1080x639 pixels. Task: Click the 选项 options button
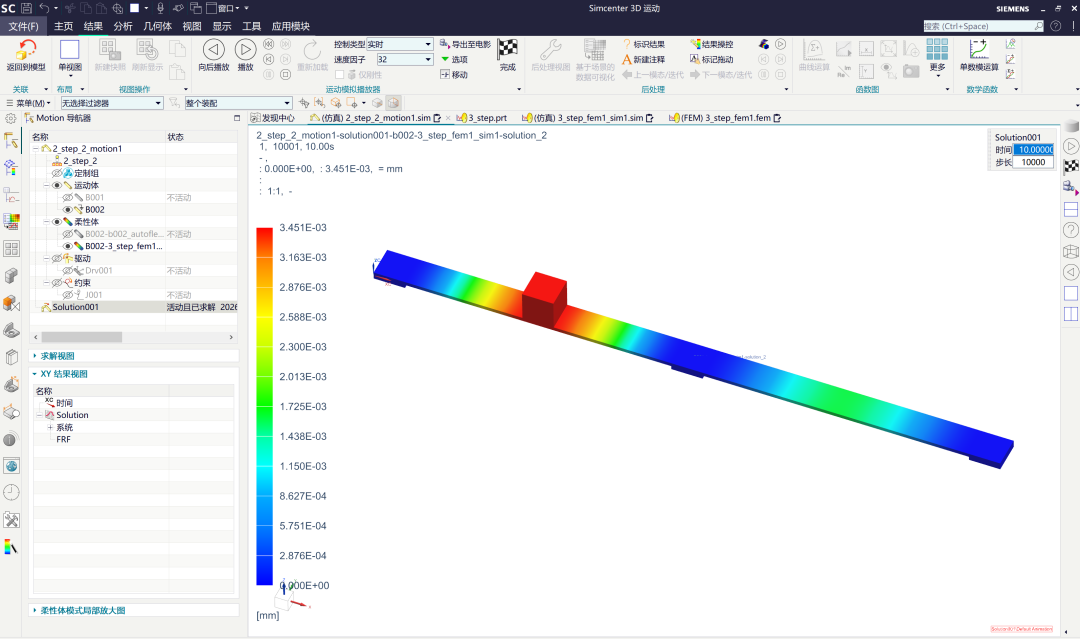(x=454, y=59)
